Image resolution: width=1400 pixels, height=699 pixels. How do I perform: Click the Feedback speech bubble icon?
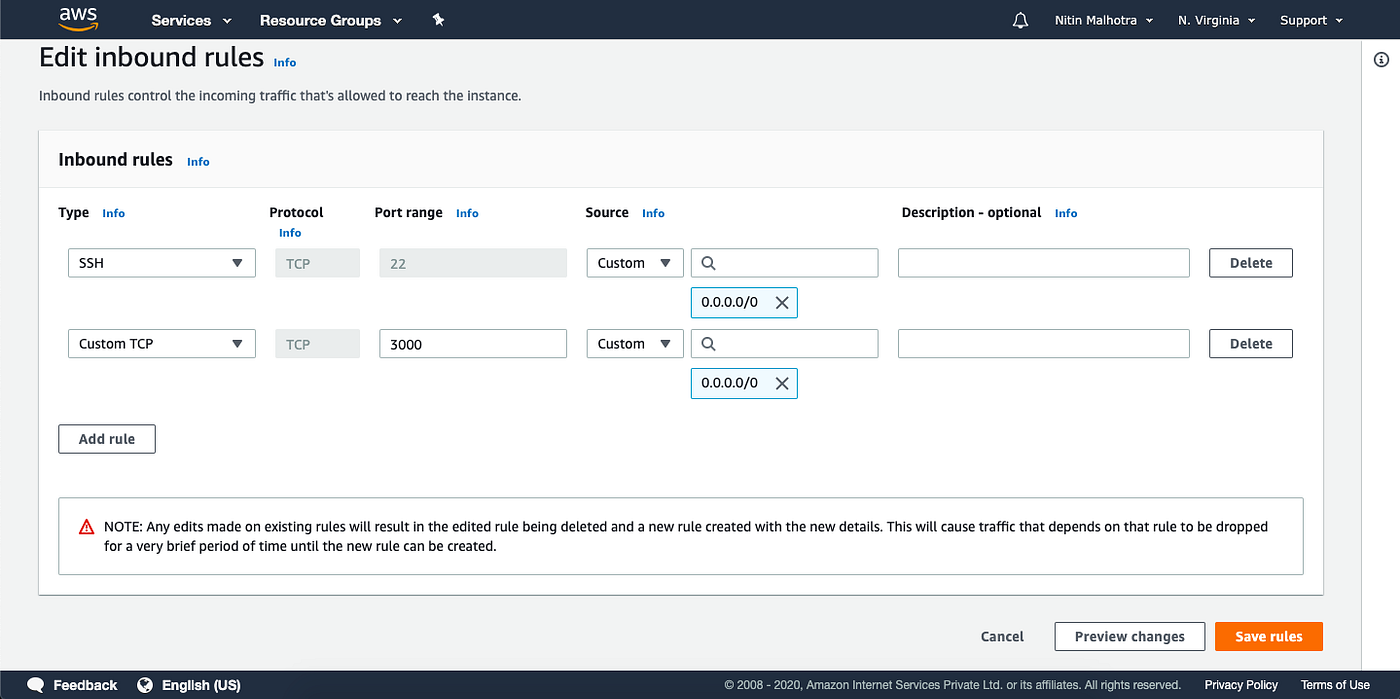[x=34, y=685]
